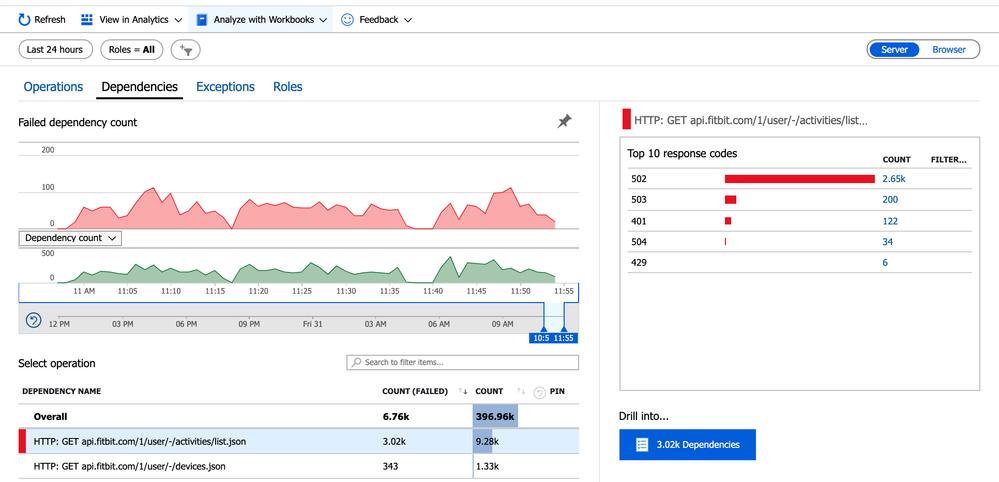Click the 9.28k count value
Screen dimensions: 999x482
point(487,442)
